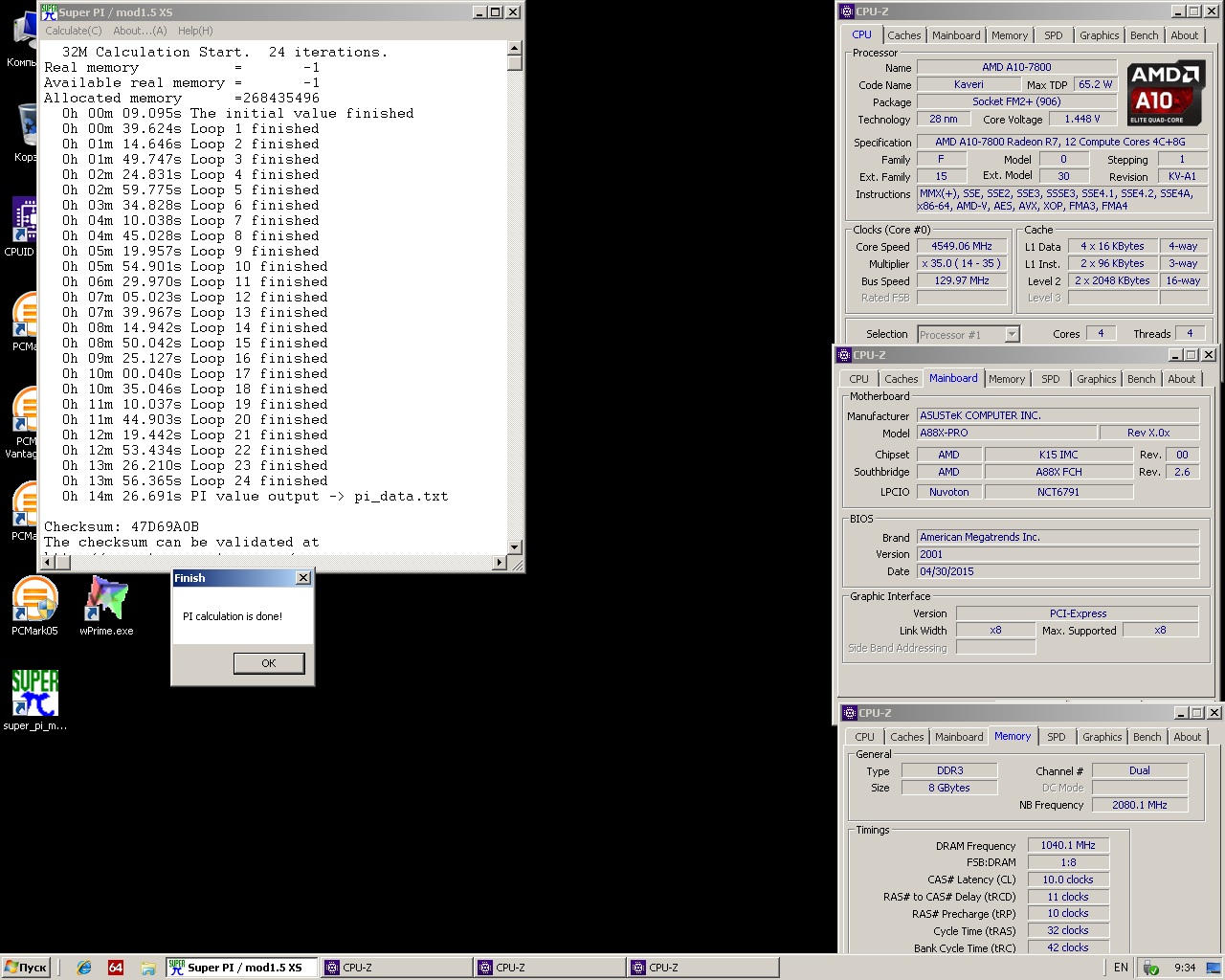Click Super PI vertical scrollbar down arrow

(514, 546)
